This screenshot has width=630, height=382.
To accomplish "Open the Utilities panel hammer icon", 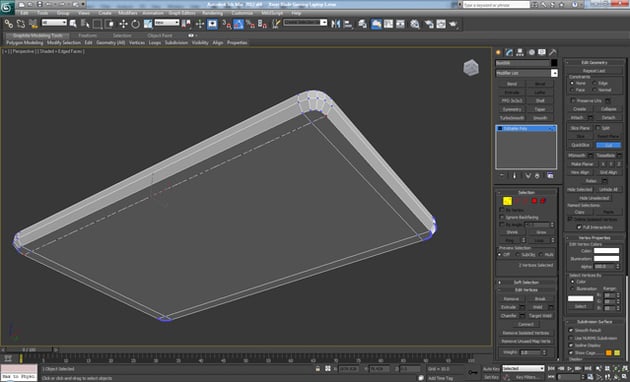I will click(x=553, y=52).
